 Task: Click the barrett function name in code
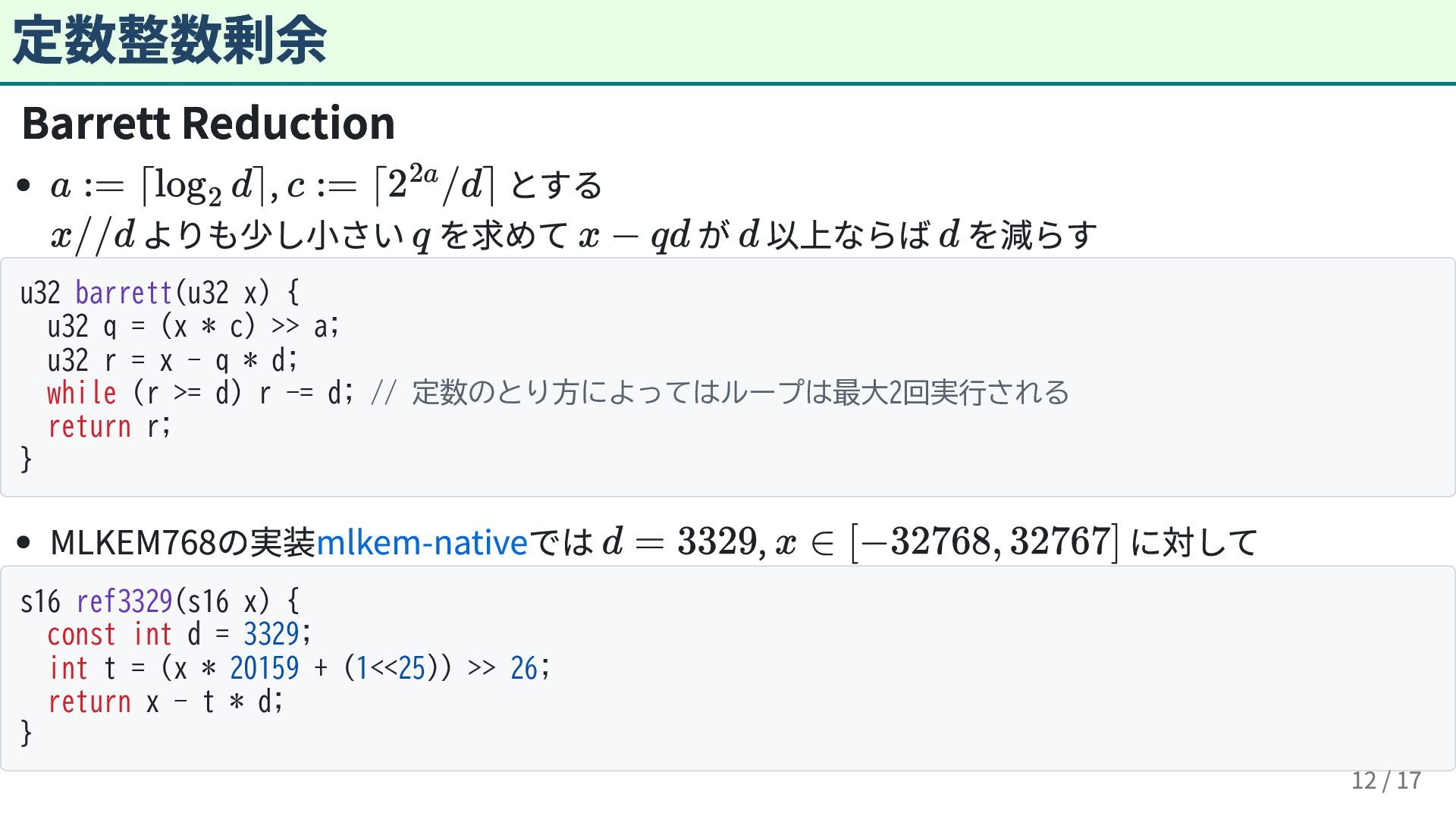point(124,293)
